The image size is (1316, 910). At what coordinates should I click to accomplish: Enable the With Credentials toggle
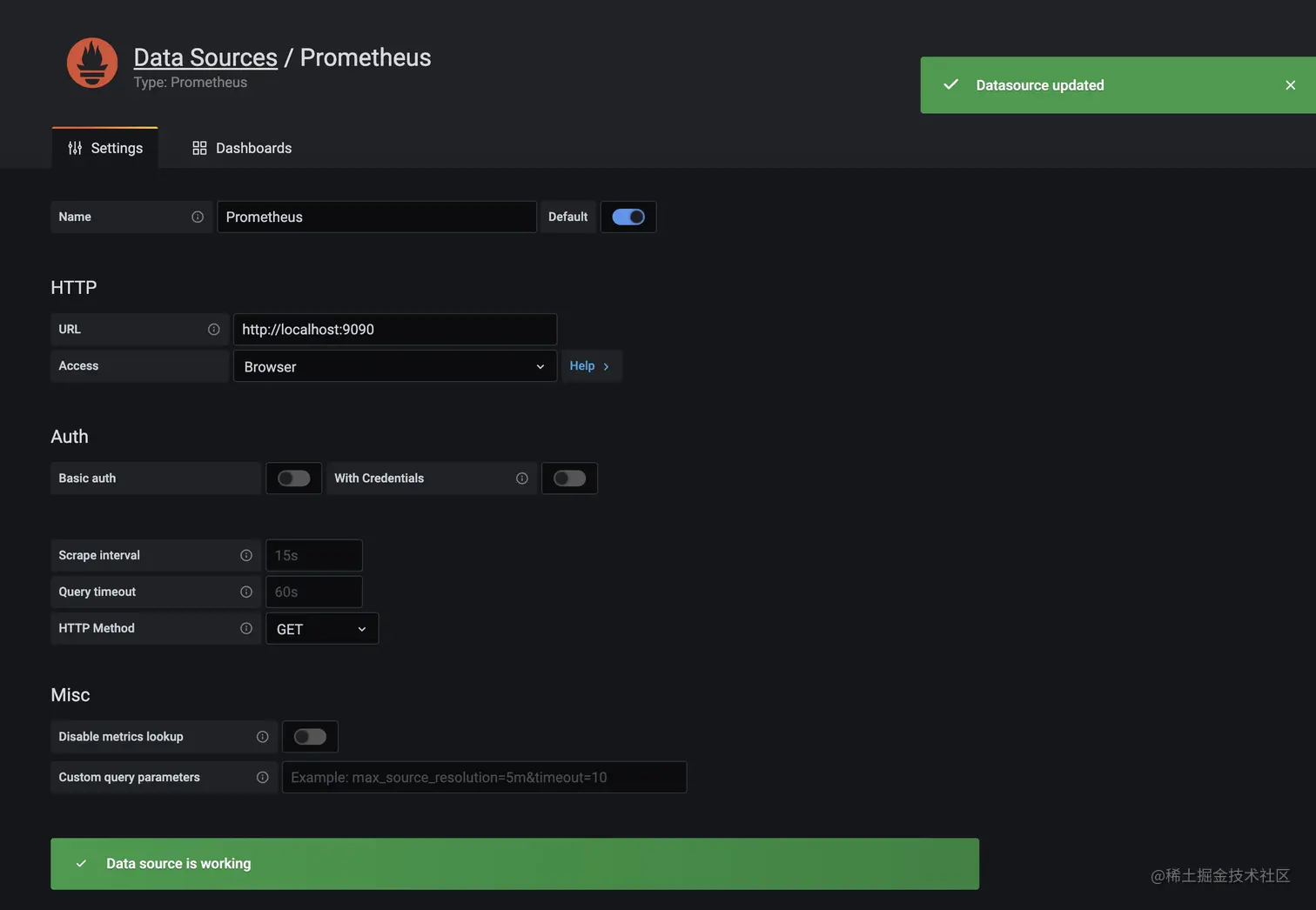569,478
